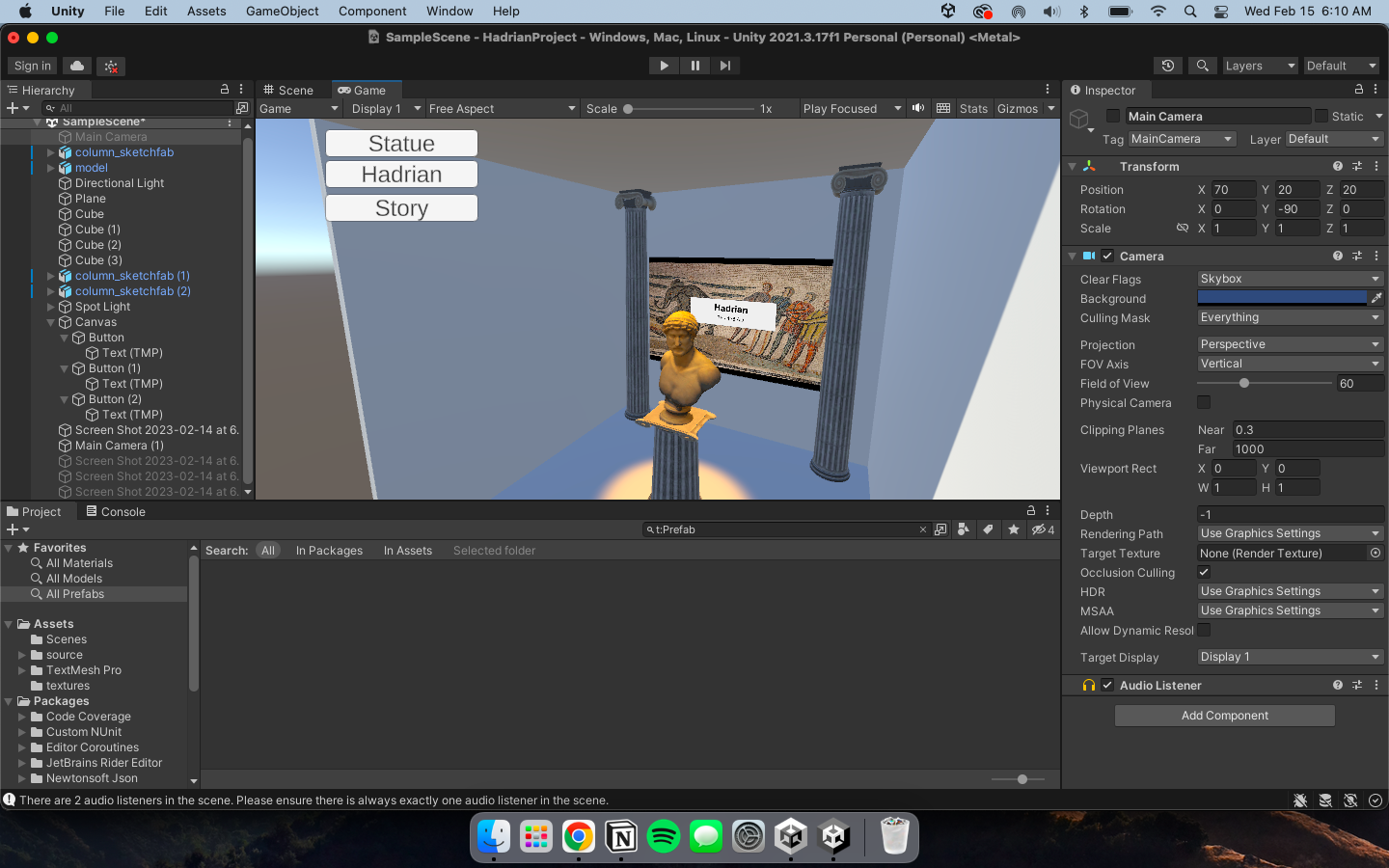
Task: Enable the Main Camera active checkbox
Action: pos(1113,116)
